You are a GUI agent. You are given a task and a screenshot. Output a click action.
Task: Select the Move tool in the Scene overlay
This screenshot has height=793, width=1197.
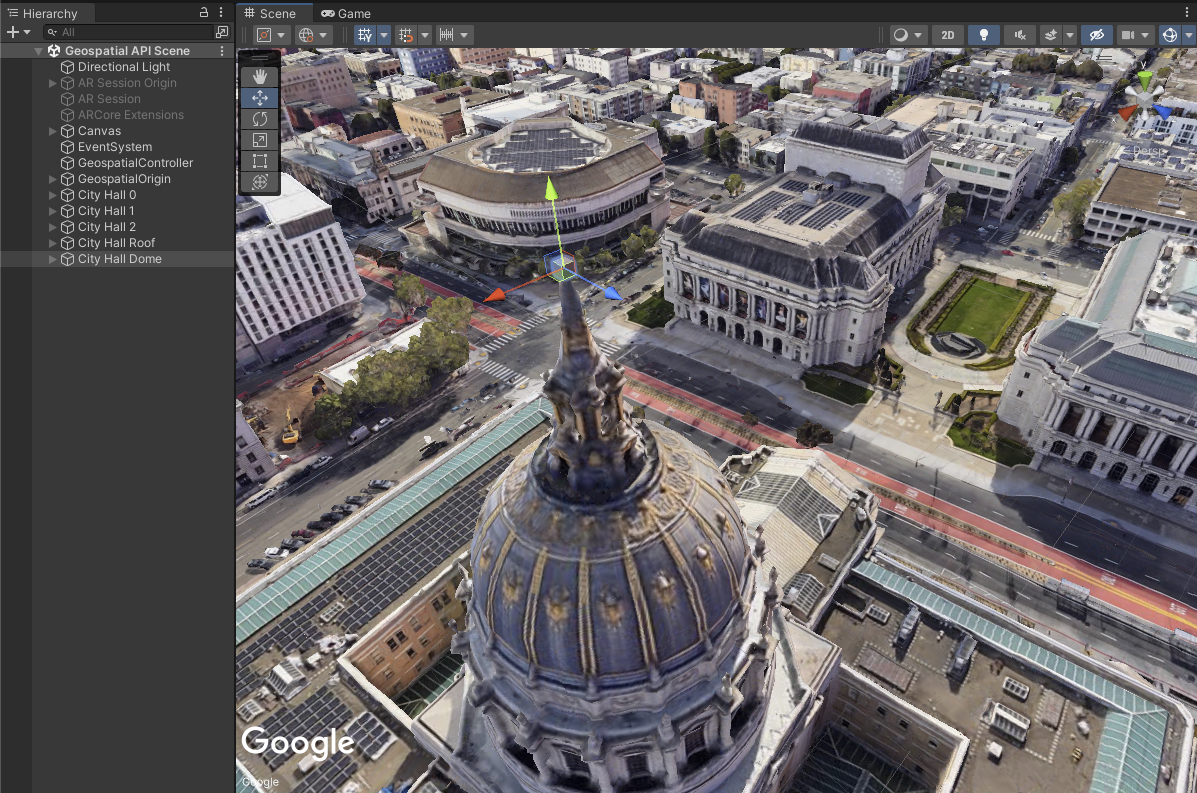pyautogui.click(x=259, y=97)
